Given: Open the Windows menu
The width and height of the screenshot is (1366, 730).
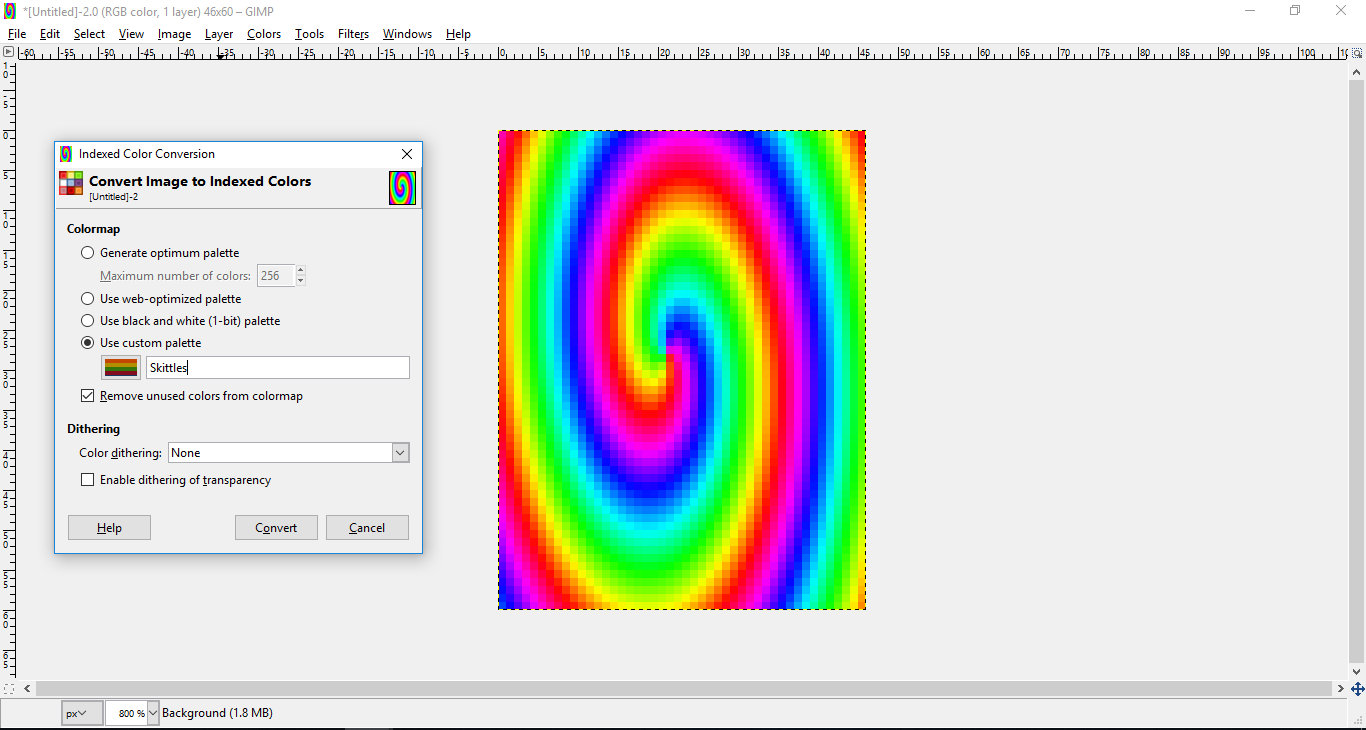Looking at the screenshot, I should point(407,34).
